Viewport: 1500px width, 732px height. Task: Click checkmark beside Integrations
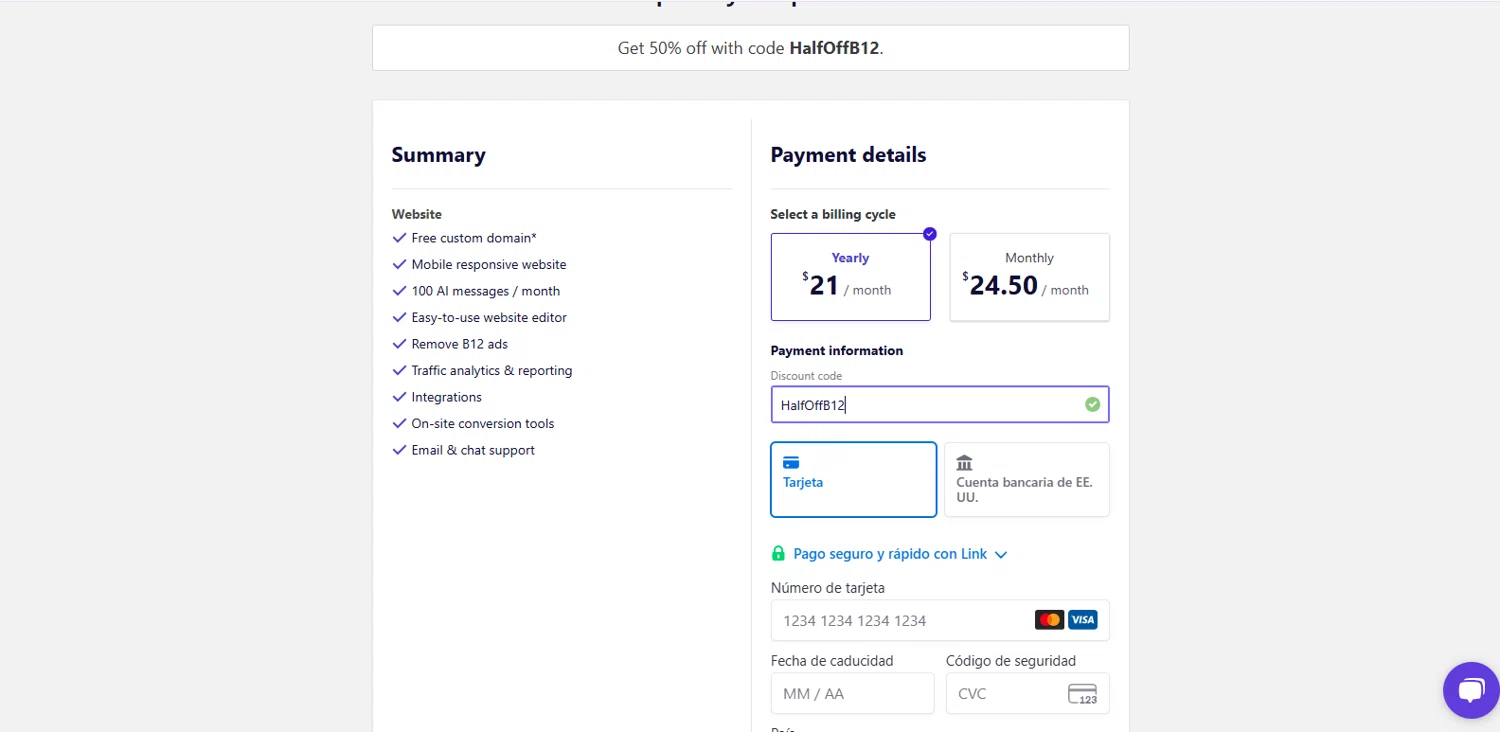(399, 397)
